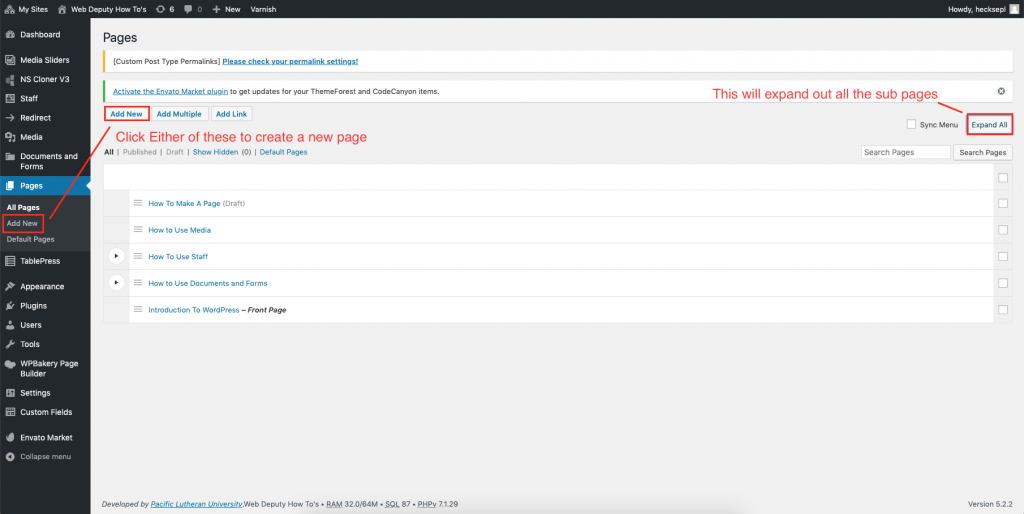The image size is (1024, 514).
Task: Click drag handle for Introduction To WordPress
Action: tap(138, 310)
